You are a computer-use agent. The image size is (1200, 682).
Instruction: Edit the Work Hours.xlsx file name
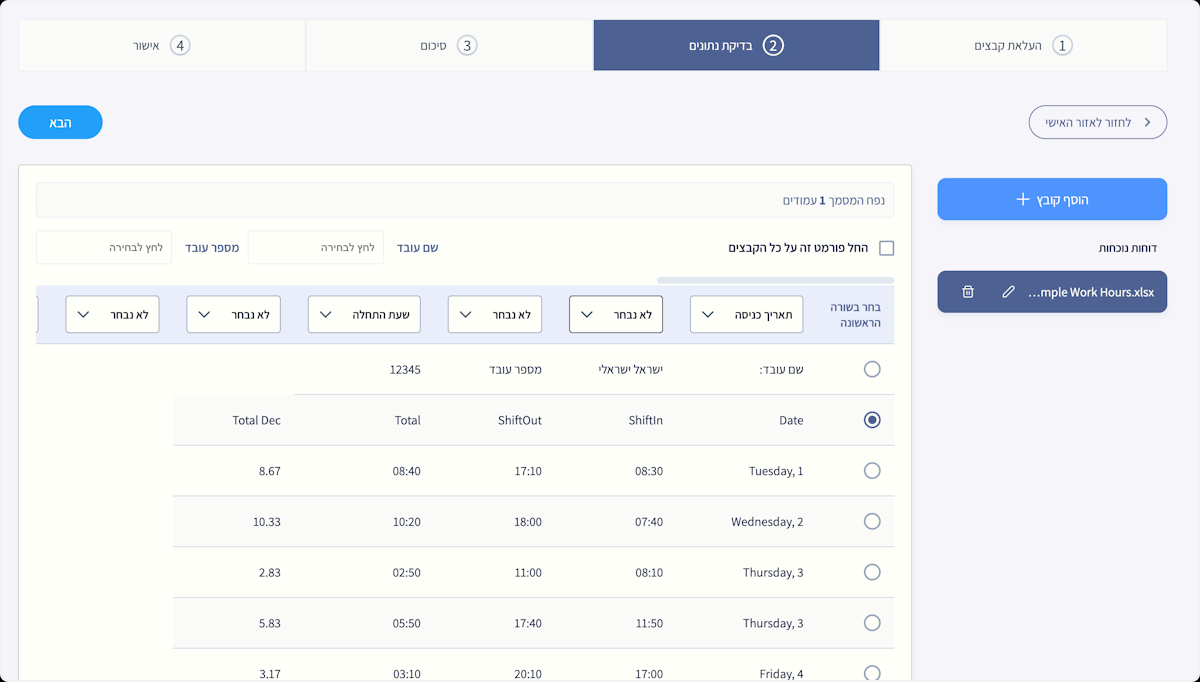click(x=1008, y=292)
